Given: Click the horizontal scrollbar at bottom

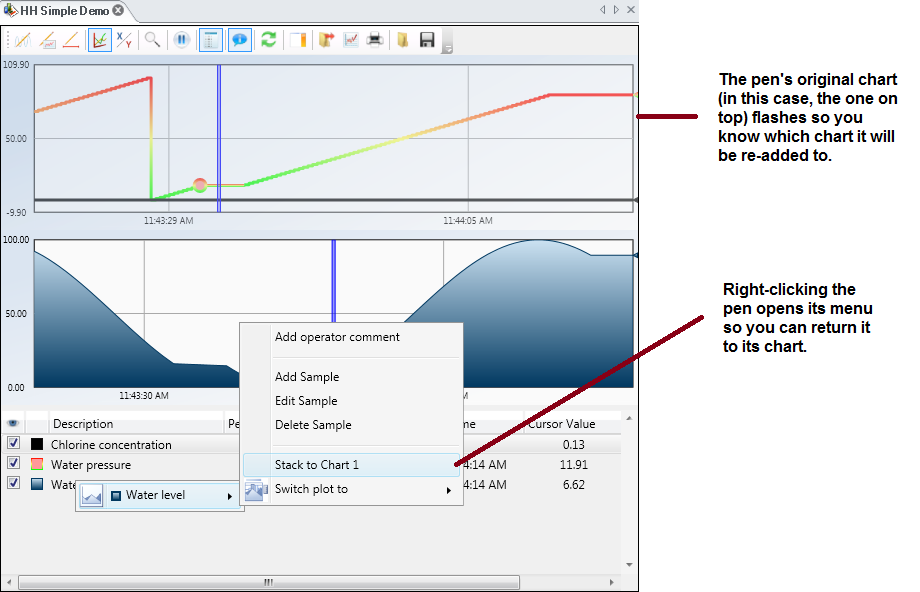Looking at the screenshot, I should [x=268, y=582].
